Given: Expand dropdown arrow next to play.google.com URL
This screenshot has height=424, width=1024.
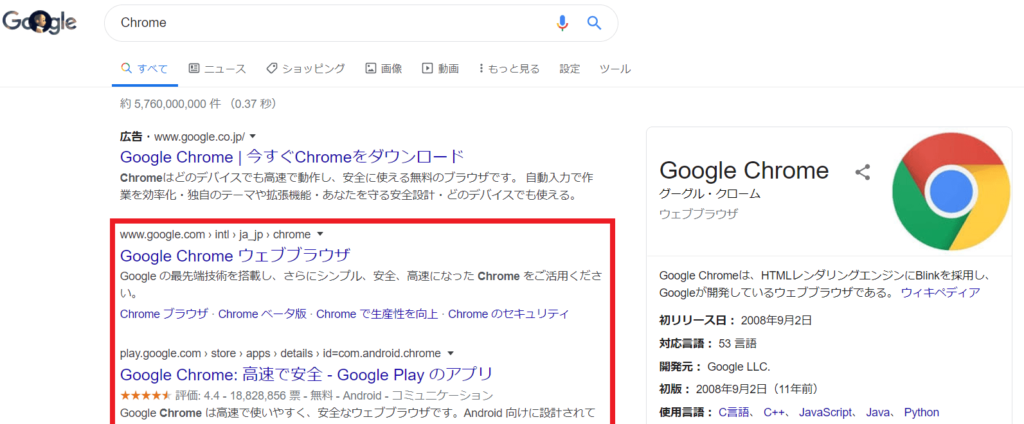Looking at the screenshot, I should [451, 353].
